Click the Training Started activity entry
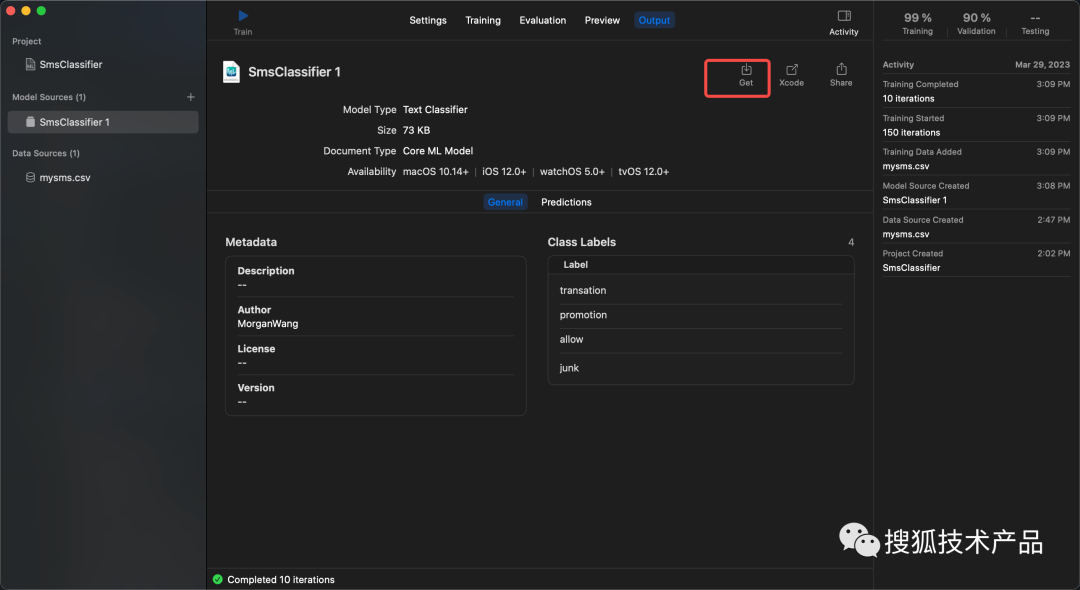The width and height of the screenshot is (1080, 590). point(976,125)
